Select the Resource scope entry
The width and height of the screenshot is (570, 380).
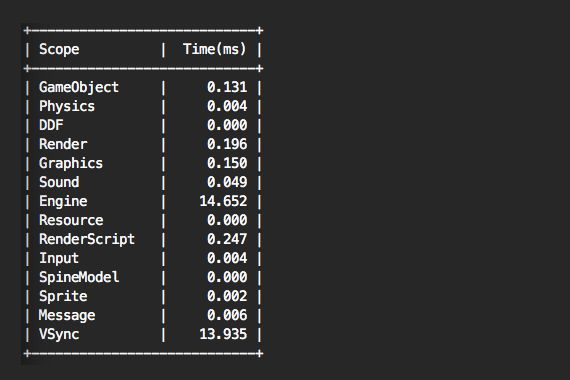(71, 220)
